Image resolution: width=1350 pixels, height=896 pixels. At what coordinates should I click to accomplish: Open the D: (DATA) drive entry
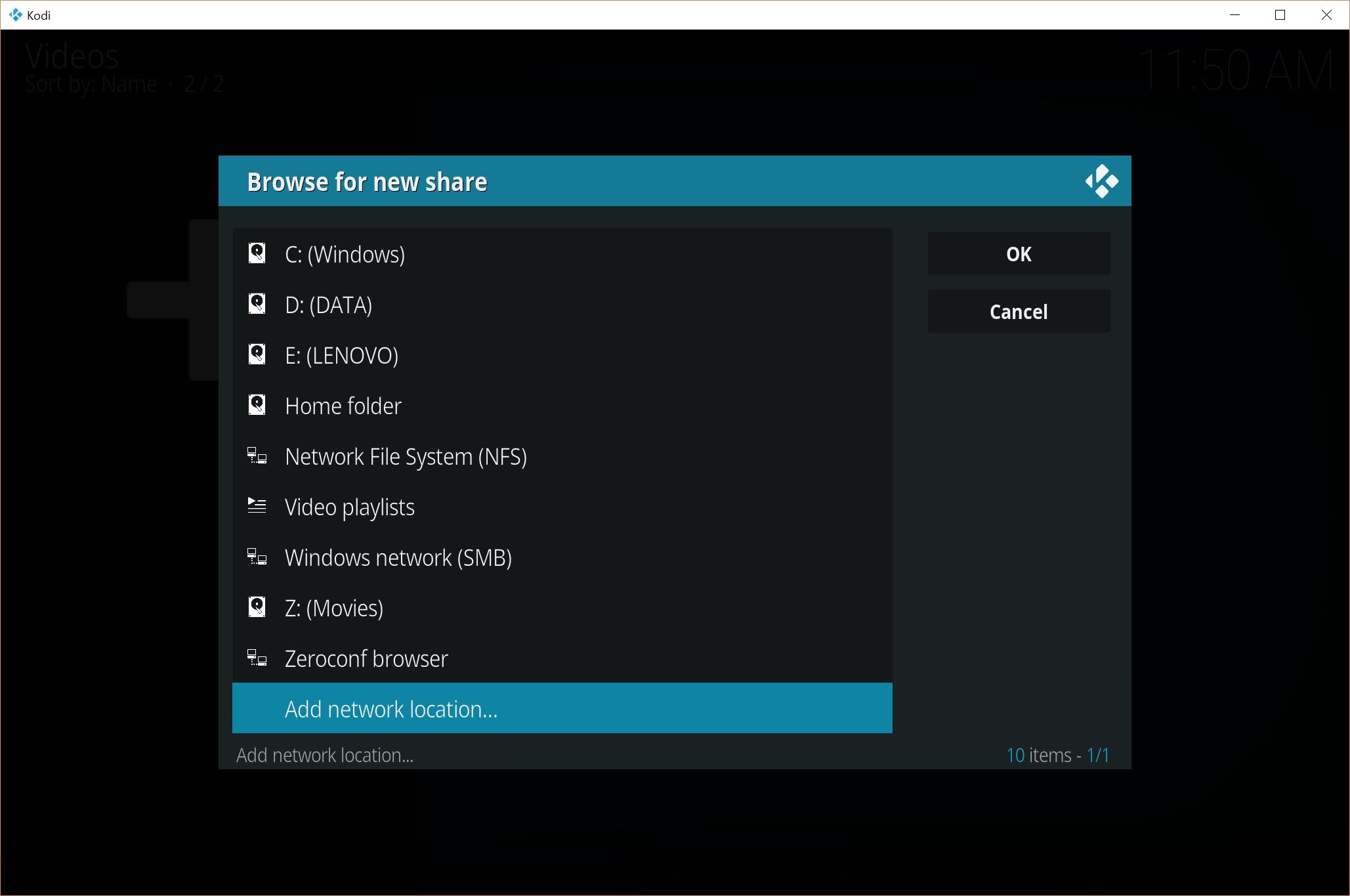coord(328,305)
